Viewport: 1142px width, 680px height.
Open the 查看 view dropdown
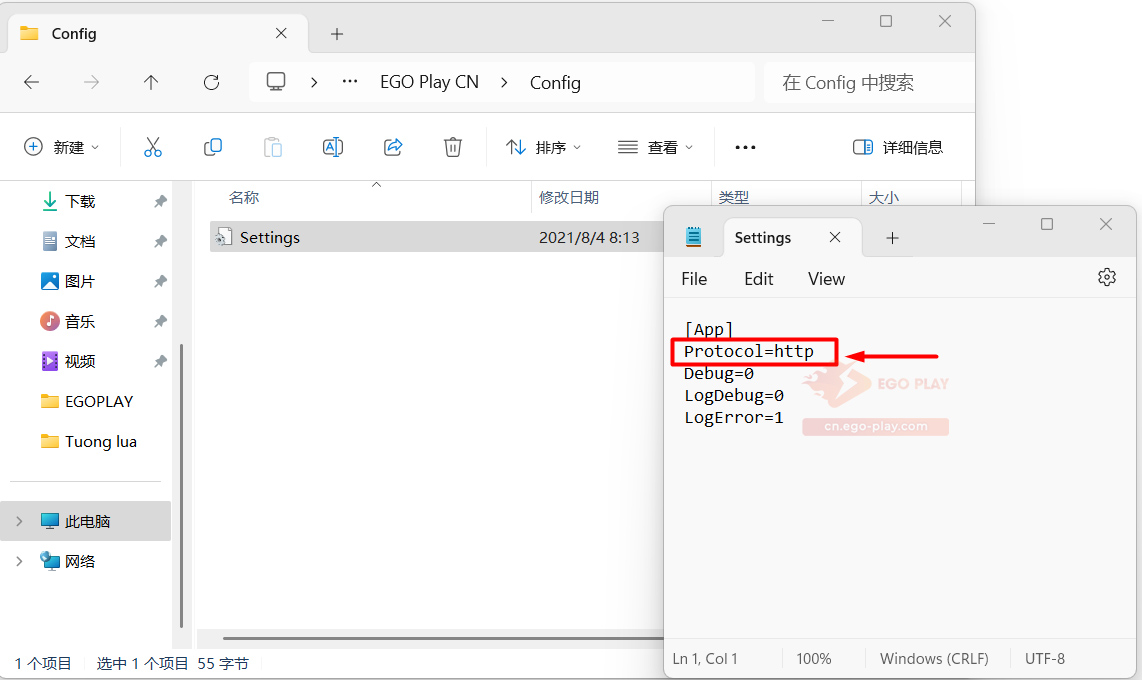[655, 147]
